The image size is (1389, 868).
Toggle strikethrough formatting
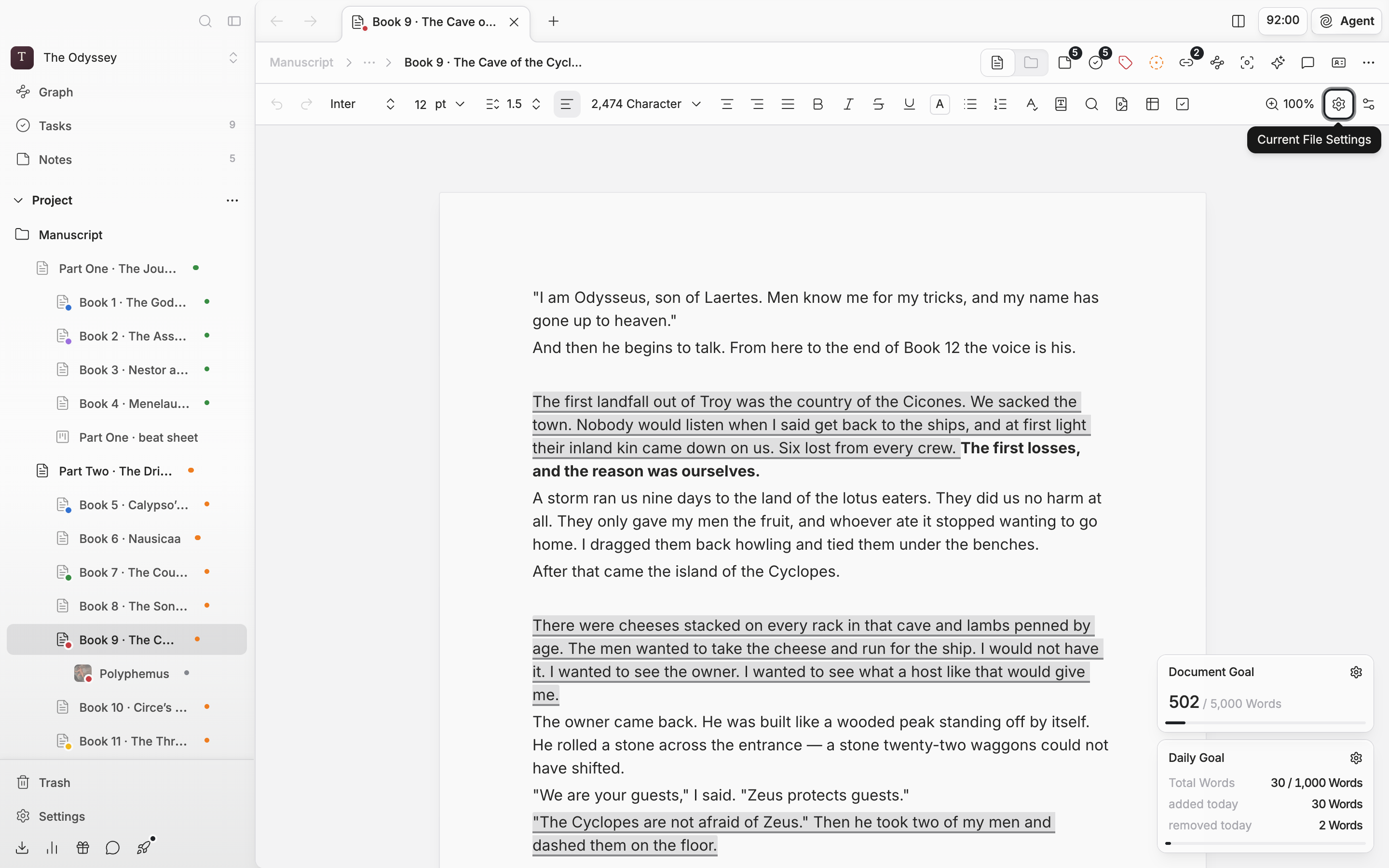pyautogui.click(x=878, y=104)
